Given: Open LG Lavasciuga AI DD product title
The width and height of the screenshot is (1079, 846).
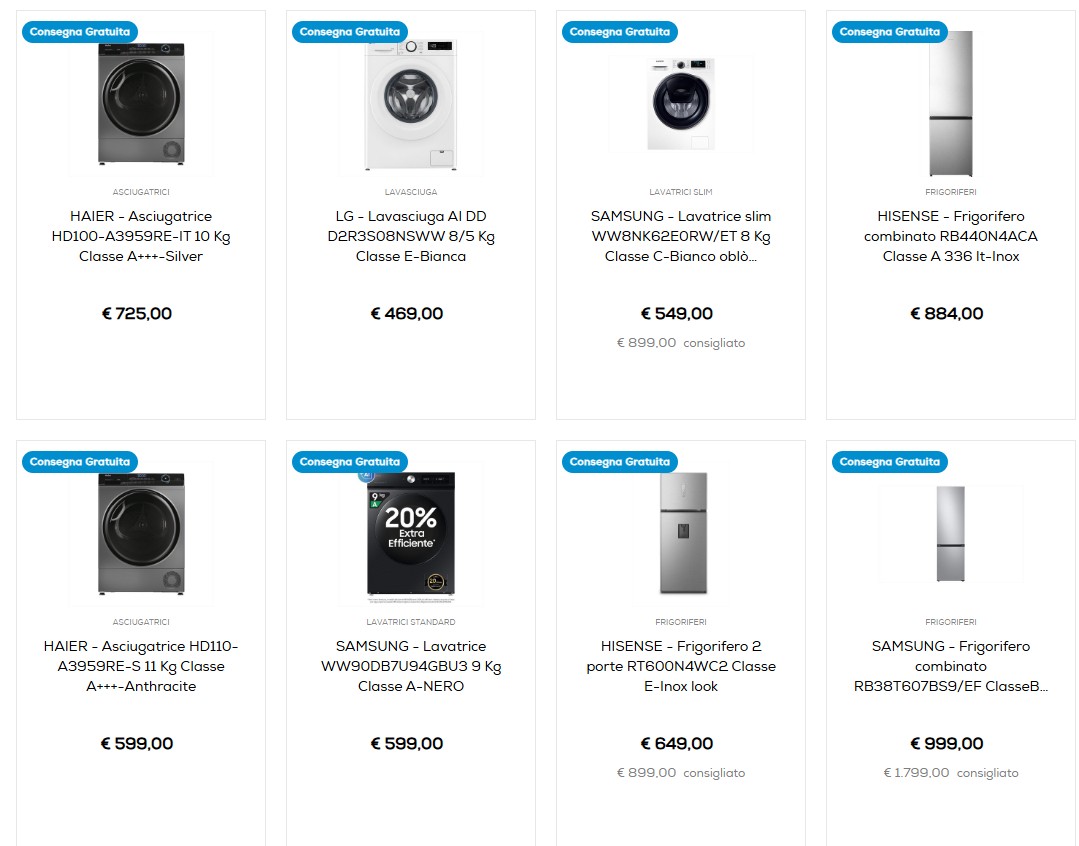Looking at the screenshot, I should click(411, 236).
